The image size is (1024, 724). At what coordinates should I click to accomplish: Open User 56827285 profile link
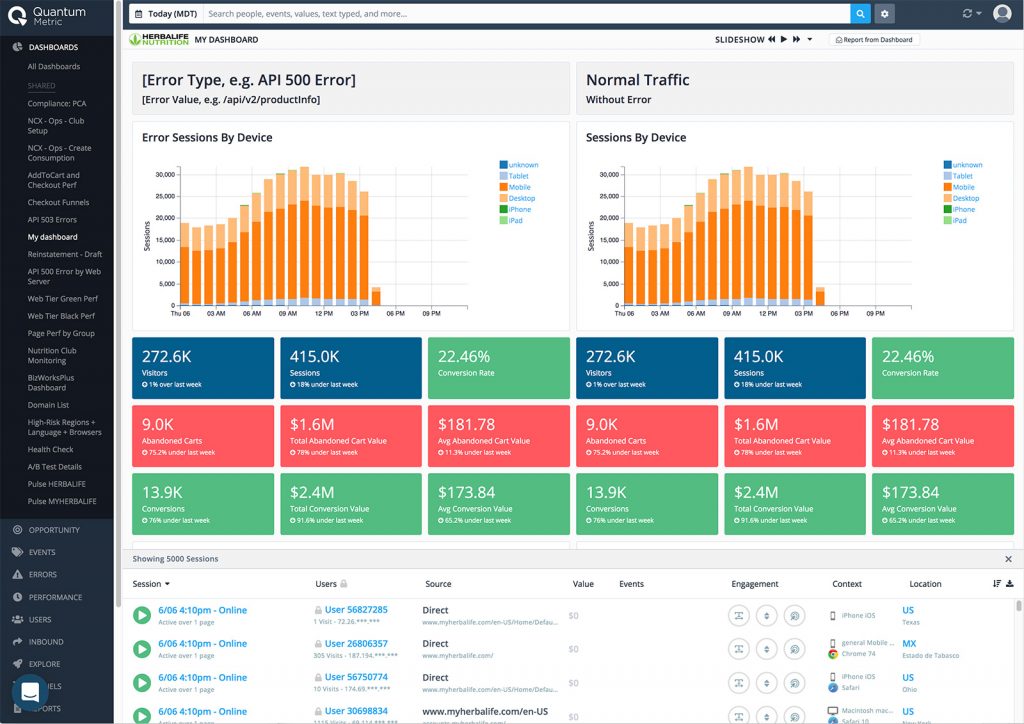click(x=356, y=610)
